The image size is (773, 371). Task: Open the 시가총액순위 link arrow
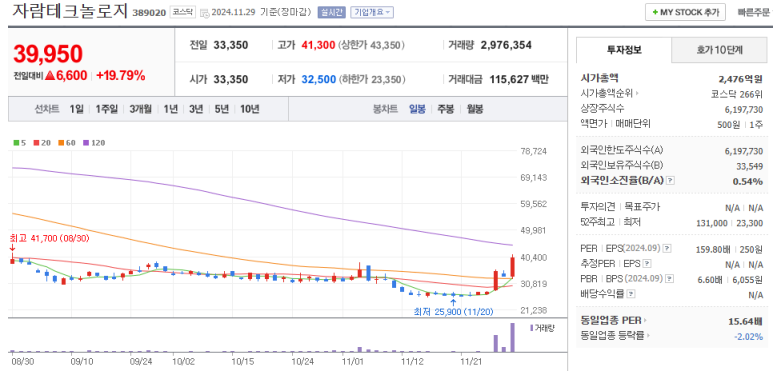click(637, 93)
